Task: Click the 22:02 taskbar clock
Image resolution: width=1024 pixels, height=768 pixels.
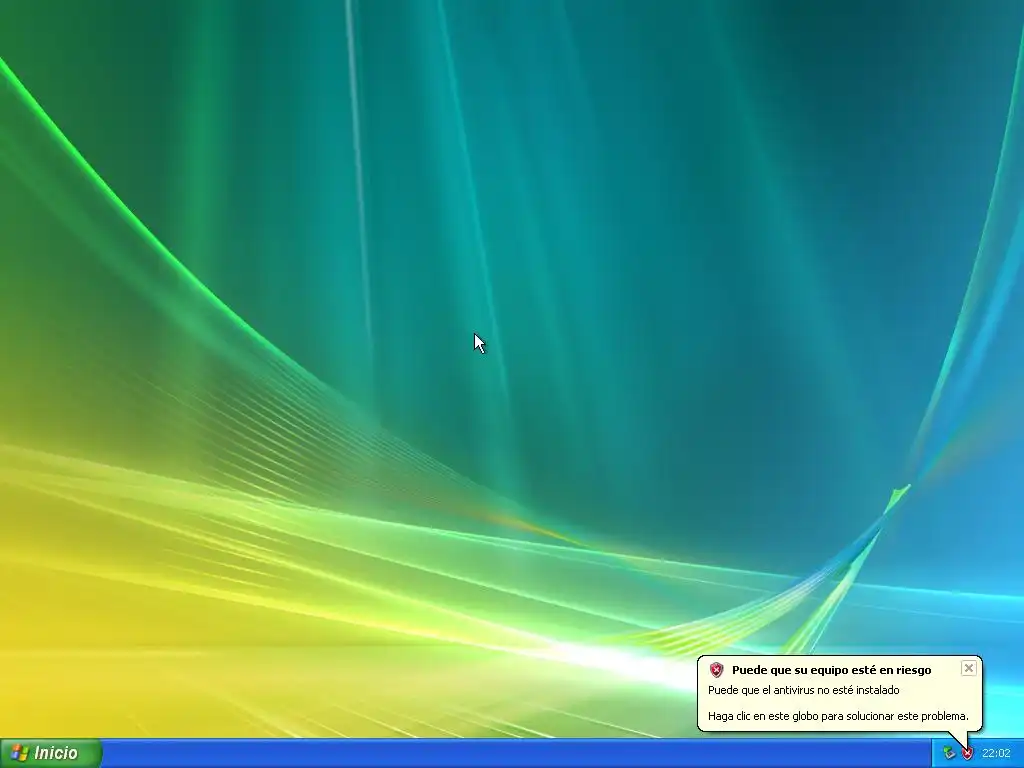Action: point(996,754)
